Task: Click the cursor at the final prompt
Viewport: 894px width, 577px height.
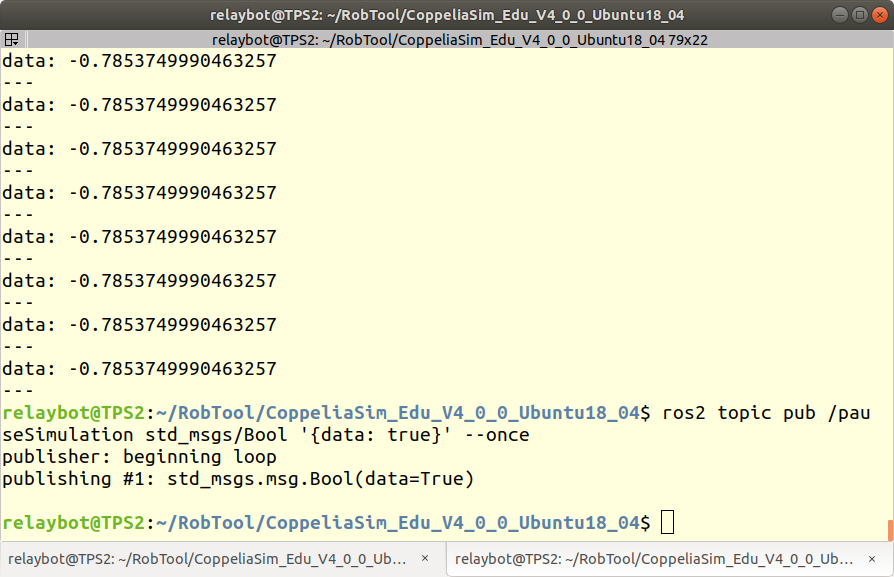Action: tap(667, 522)
